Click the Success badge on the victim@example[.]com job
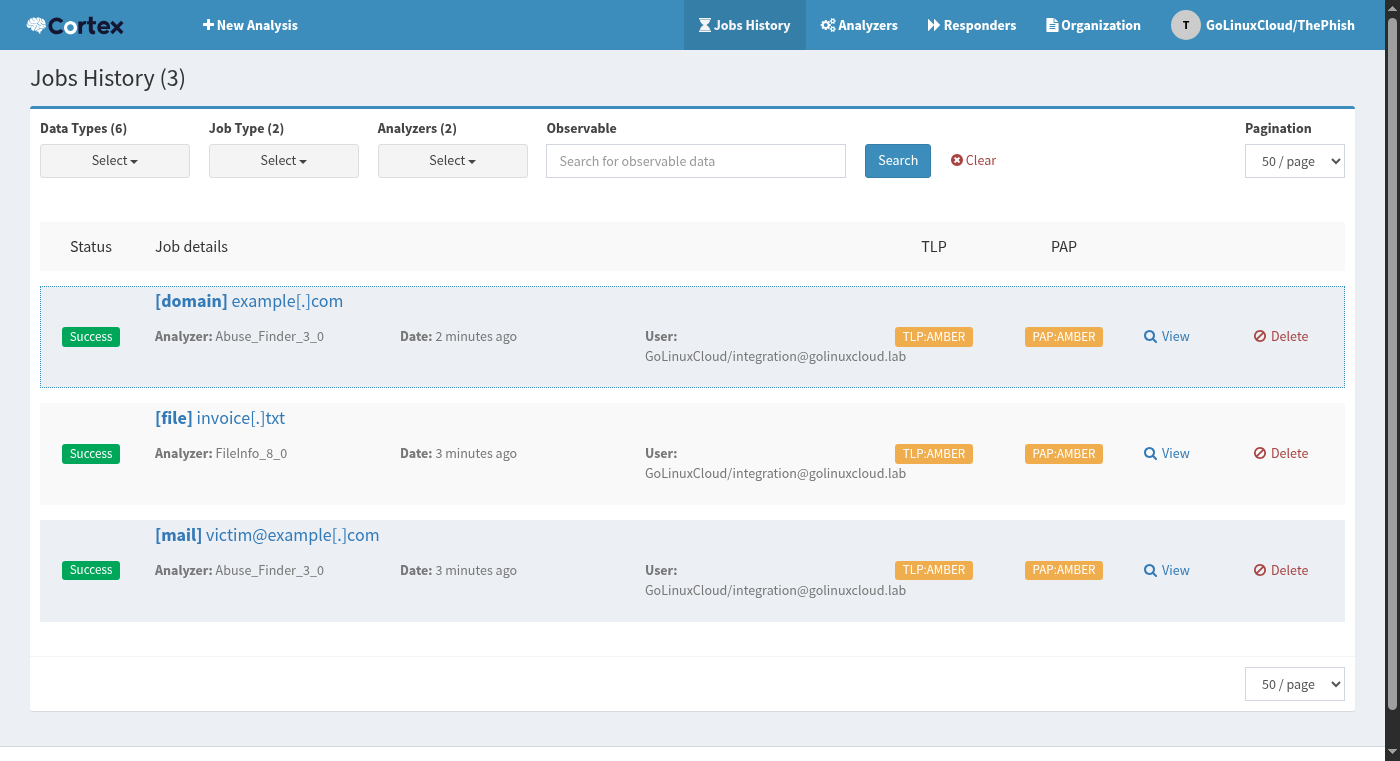This screenshot has height=761, width=1400. 91,570
